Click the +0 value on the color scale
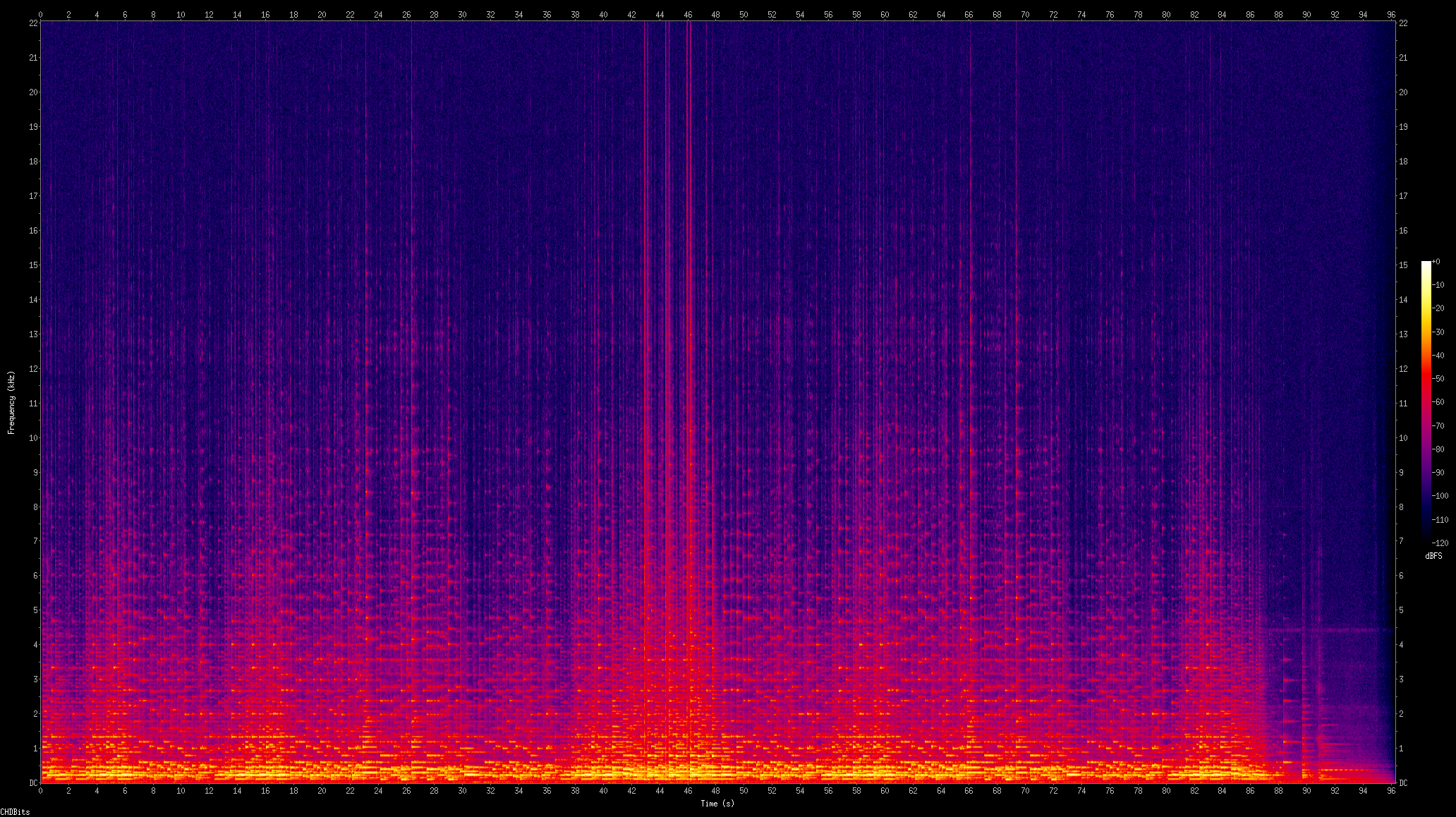The image size is (1456, 817). coord(1437,262)
